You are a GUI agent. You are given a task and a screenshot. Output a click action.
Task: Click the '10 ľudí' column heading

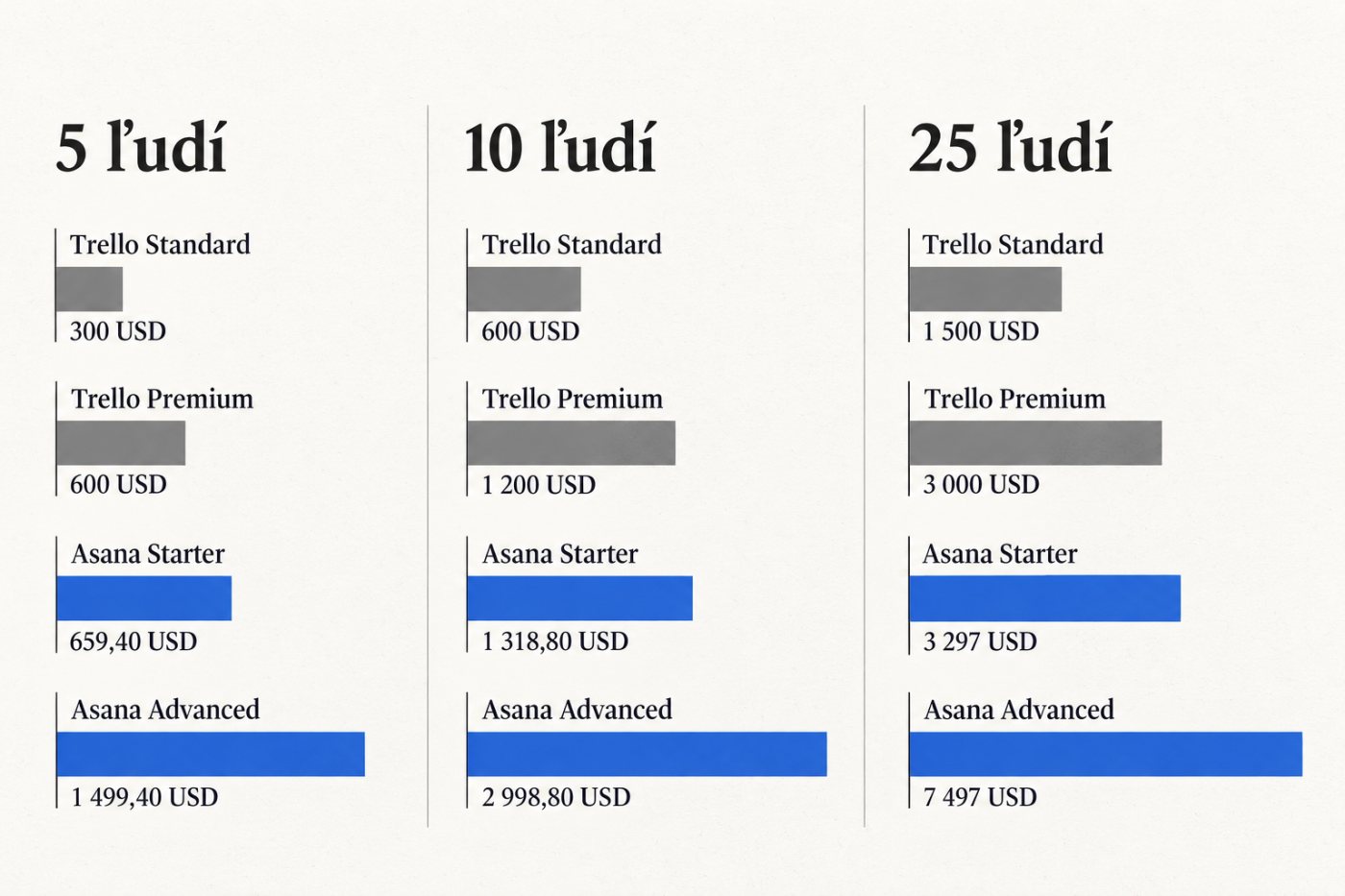(559, 148)
